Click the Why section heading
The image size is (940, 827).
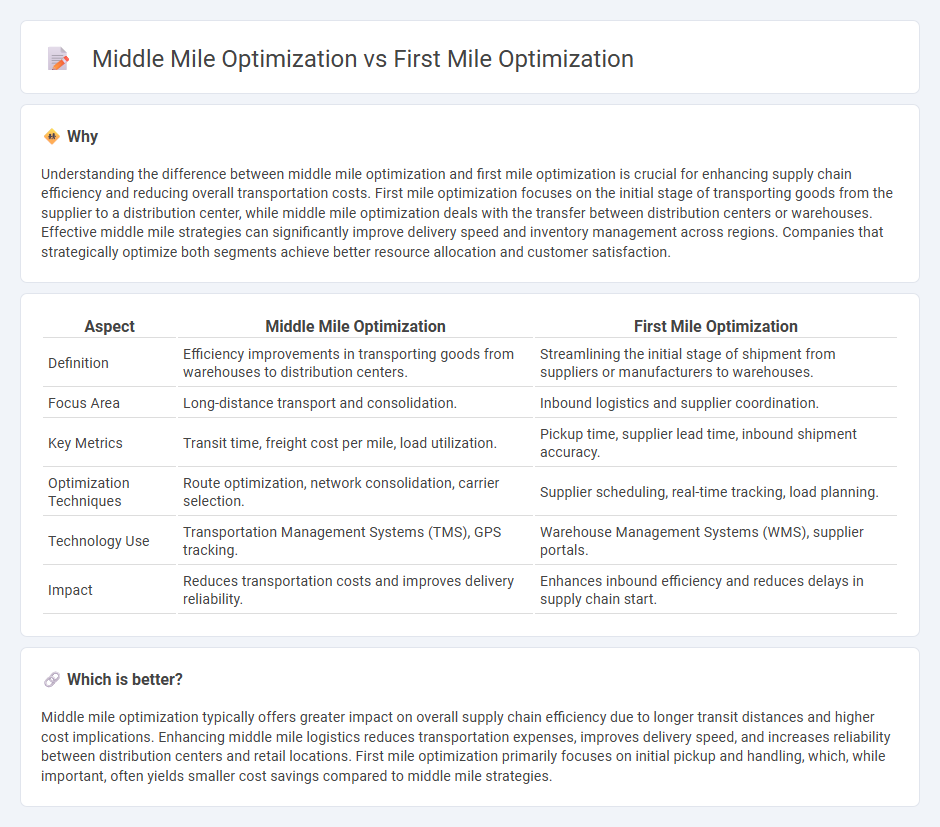pyautogui.click(x=82, y=137)
